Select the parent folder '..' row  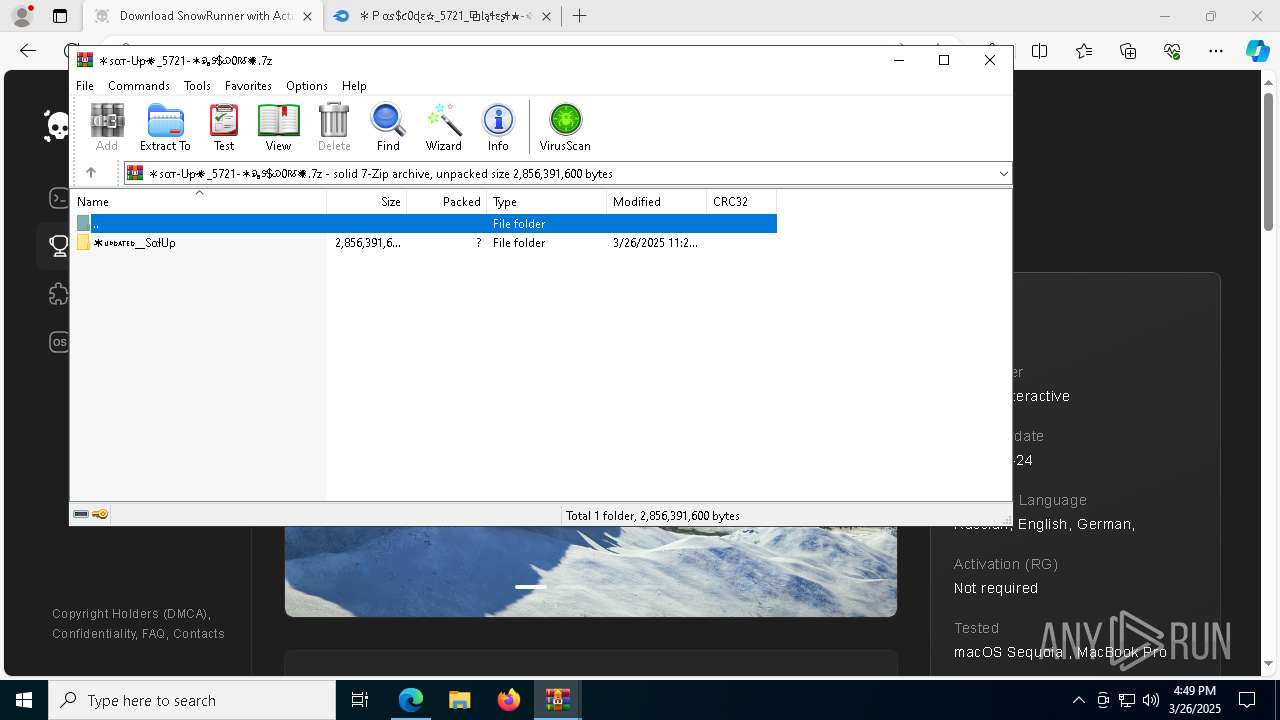tap(425, 224)
